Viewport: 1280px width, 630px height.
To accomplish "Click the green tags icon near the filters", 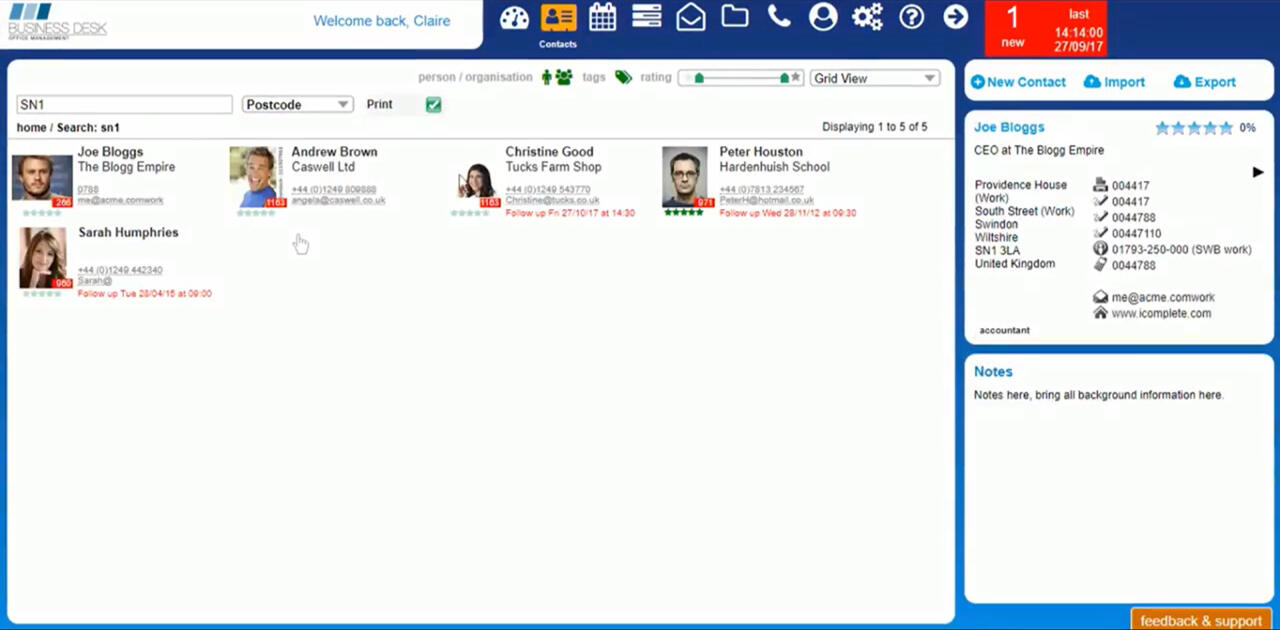I will pos(622,77).
